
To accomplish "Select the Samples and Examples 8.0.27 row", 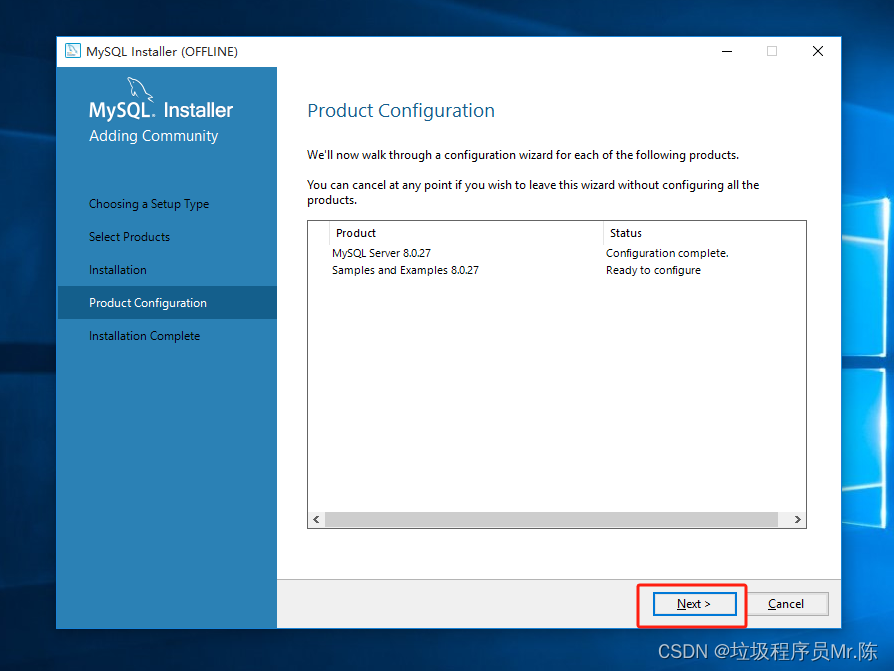I will point(556,270).
